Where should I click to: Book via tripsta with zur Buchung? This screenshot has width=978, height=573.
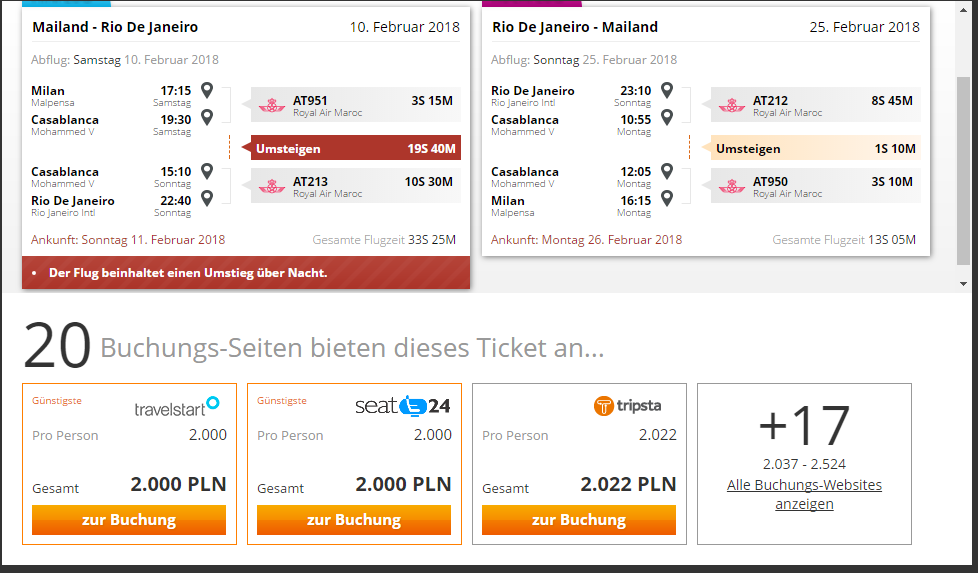(579, 519)
